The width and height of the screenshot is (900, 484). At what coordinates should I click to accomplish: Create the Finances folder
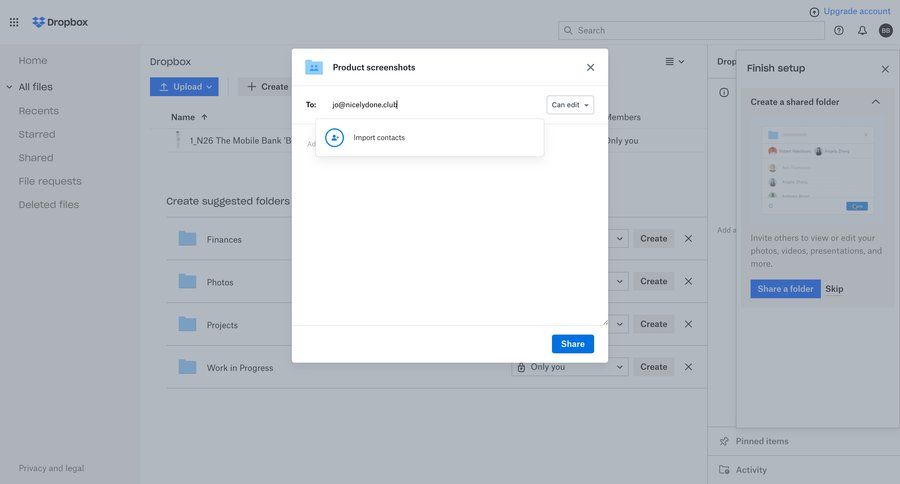654,238
